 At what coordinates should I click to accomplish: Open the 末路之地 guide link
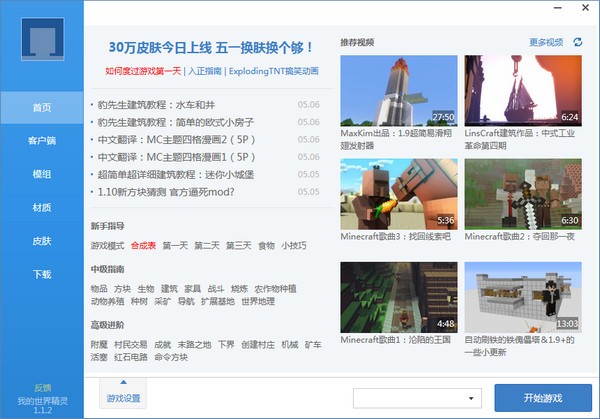click(194, 345)
